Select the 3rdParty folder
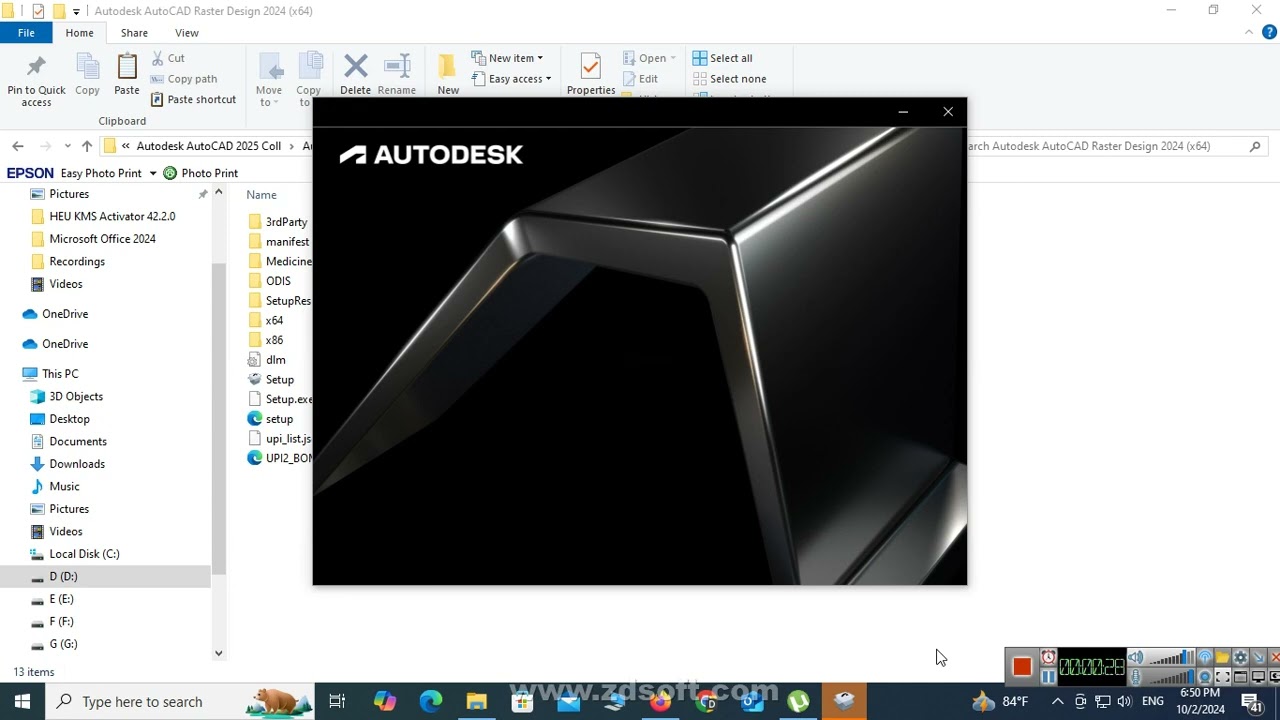 [279, 222]
